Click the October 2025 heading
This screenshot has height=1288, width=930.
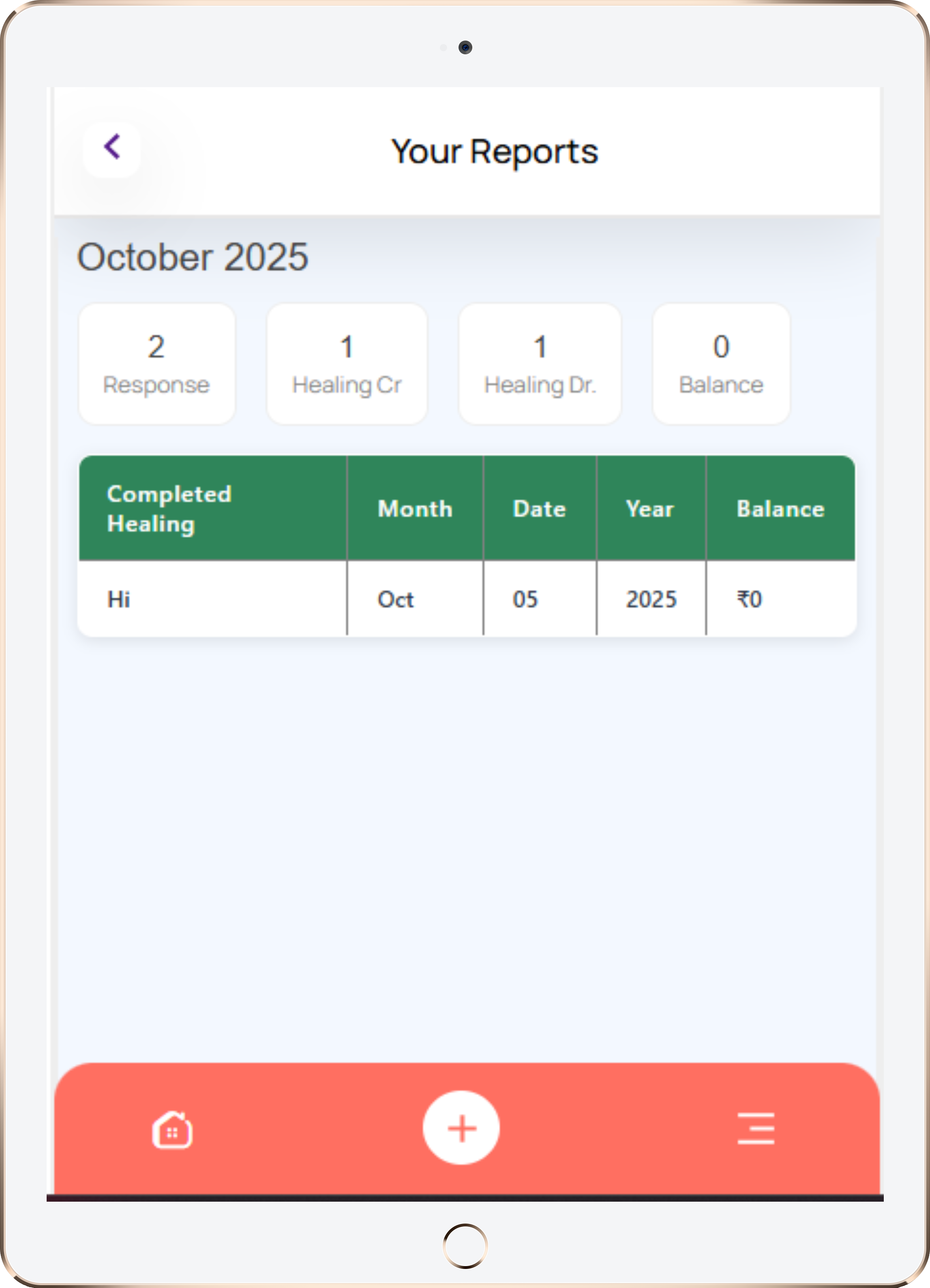pyautogui.click(x=193, y=257)
